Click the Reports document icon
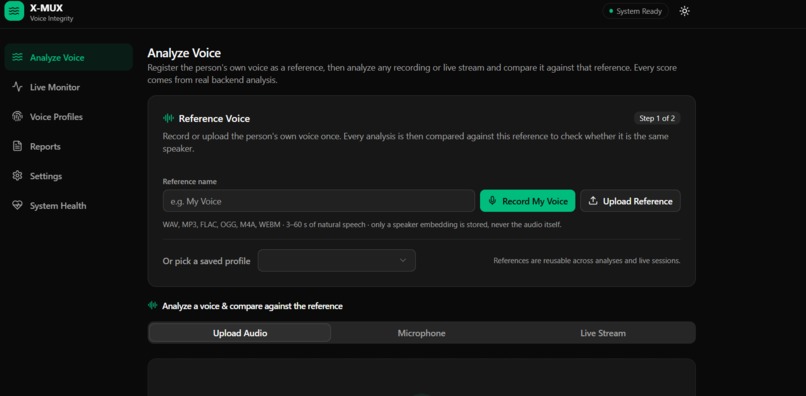This screenshot has width=806, height=396. (17, 147)
